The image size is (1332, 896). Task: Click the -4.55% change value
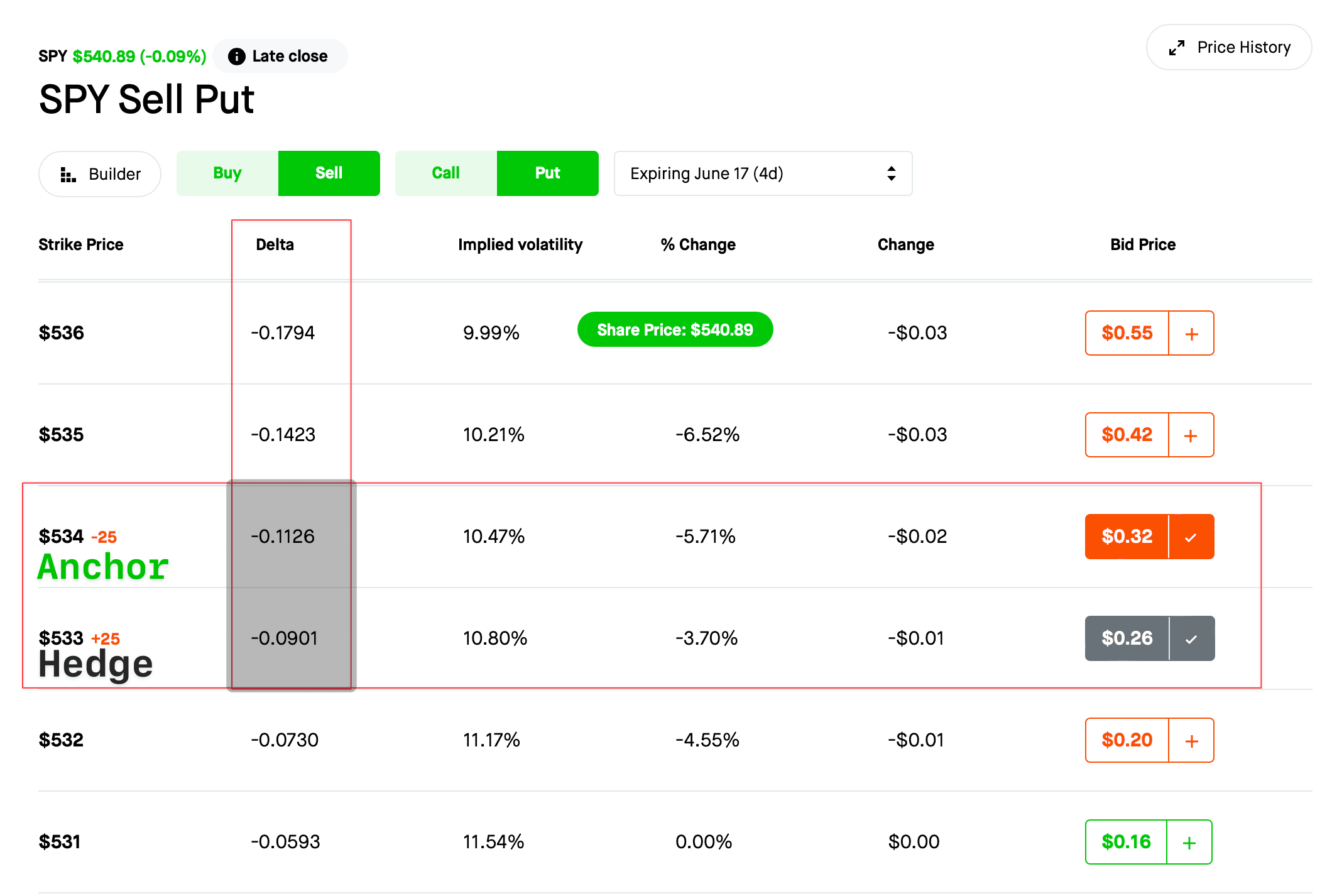pyautogui.click(x=707, y=740)
